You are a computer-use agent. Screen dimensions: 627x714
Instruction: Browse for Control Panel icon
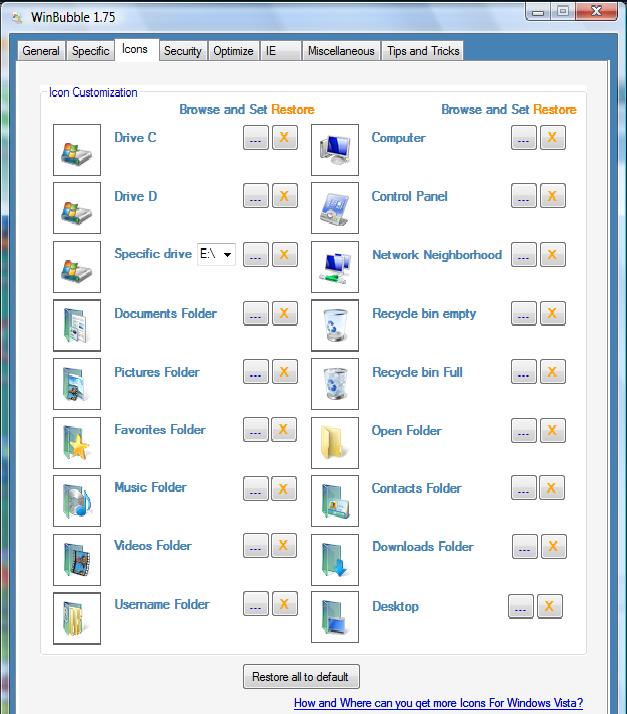click(524, 196)
